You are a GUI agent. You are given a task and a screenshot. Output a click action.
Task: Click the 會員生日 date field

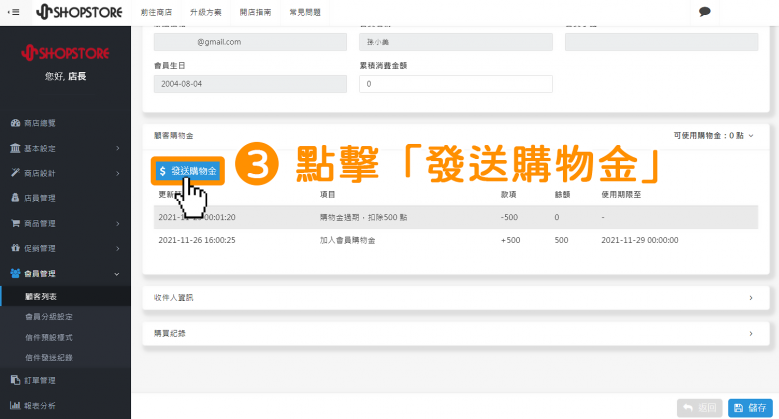click(250, 84)
